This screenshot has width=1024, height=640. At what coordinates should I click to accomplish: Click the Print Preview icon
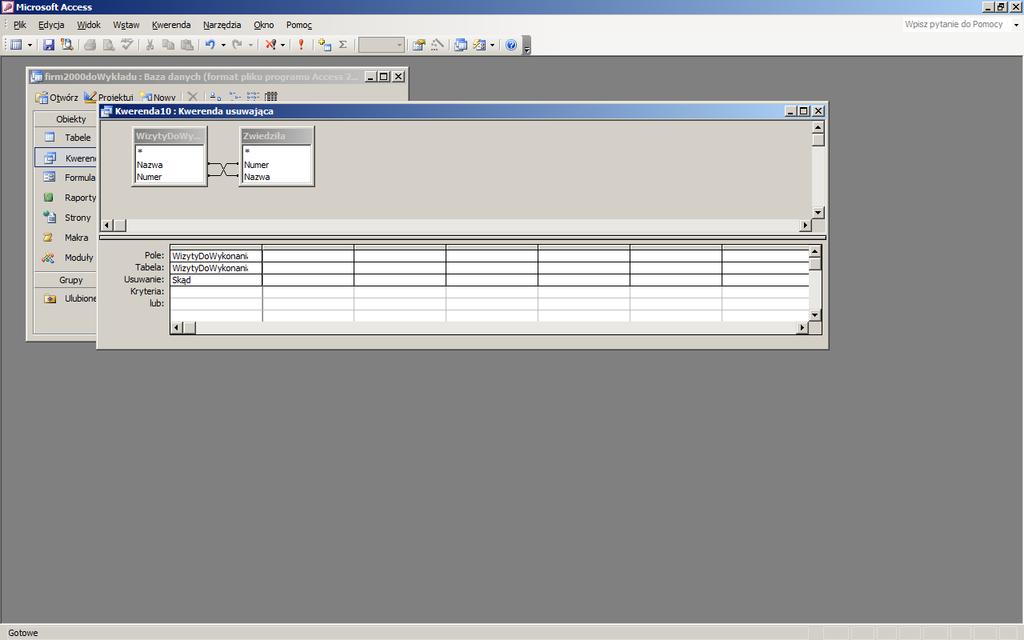coord(108,44)
